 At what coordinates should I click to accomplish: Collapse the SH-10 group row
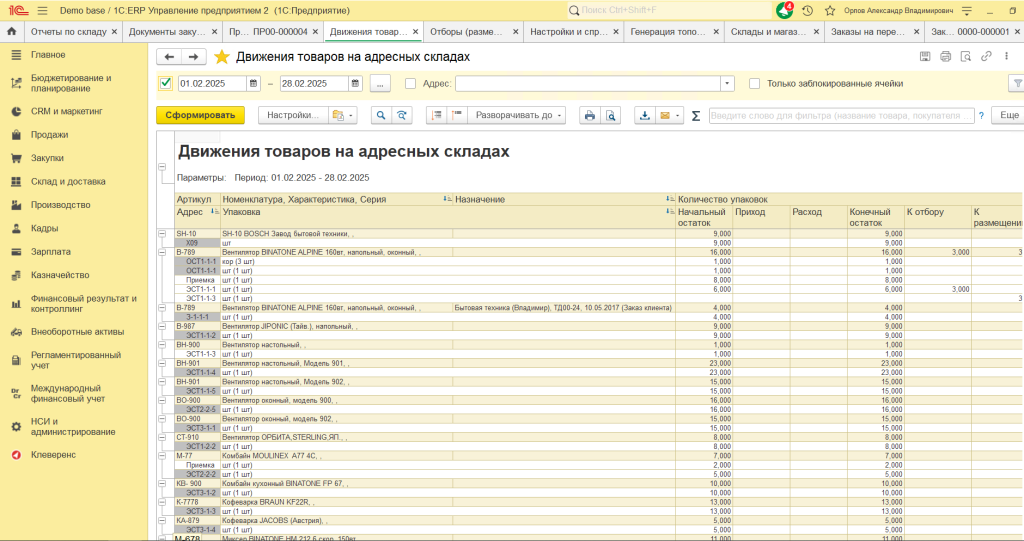(162, 233)
